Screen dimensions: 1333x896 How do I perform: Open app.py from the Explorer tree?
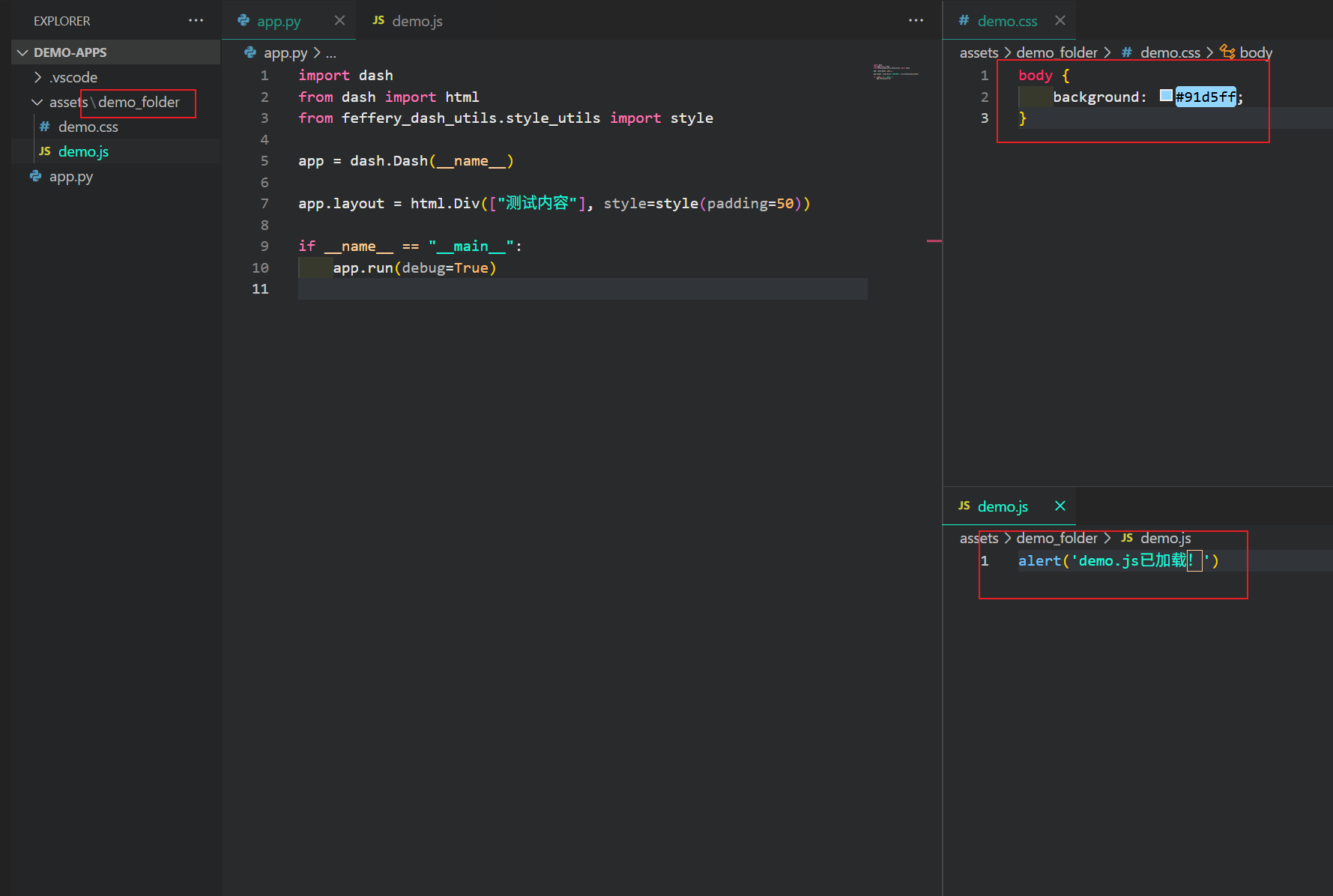(71, 176)
